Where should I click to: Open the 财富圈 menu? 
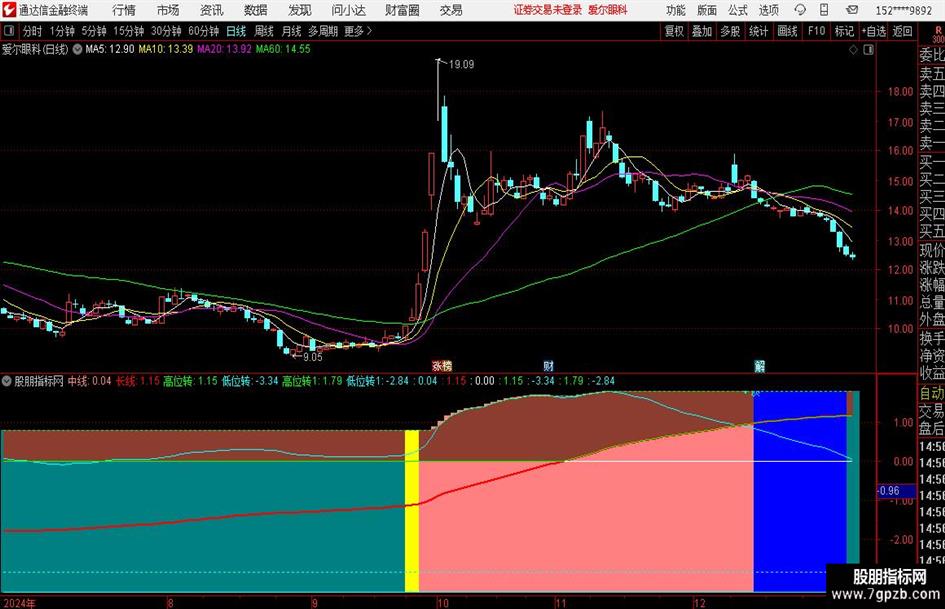pyautogui.click(x=402, y=10)
